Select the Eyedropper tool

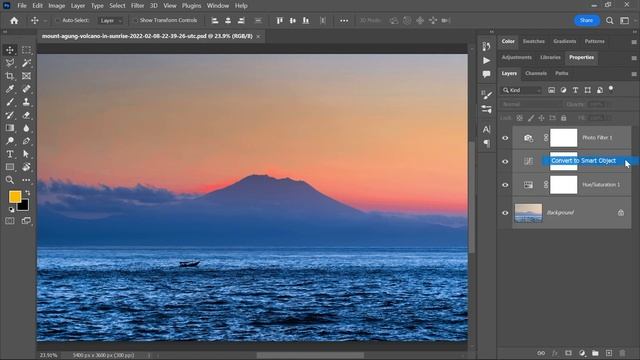click(x=10, y=89)
